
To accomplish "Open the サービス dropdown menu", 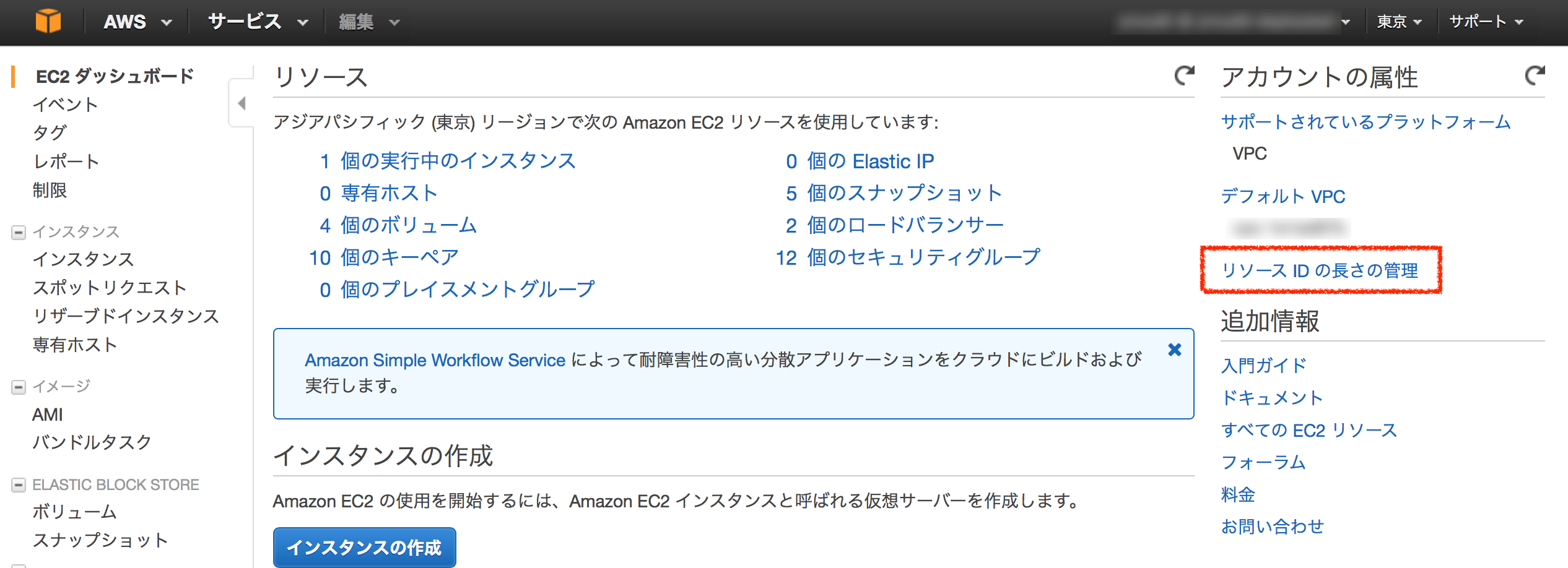I will point(258,22).
